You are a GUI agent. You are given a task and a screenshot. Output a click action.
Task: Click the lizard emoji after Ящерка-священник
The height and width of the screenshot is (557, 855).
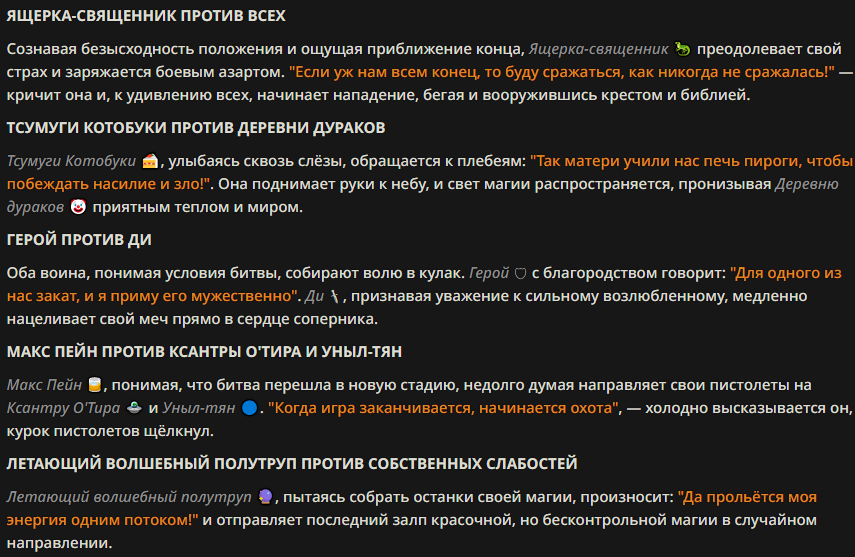pyautogui.click(x=682, y=49)
